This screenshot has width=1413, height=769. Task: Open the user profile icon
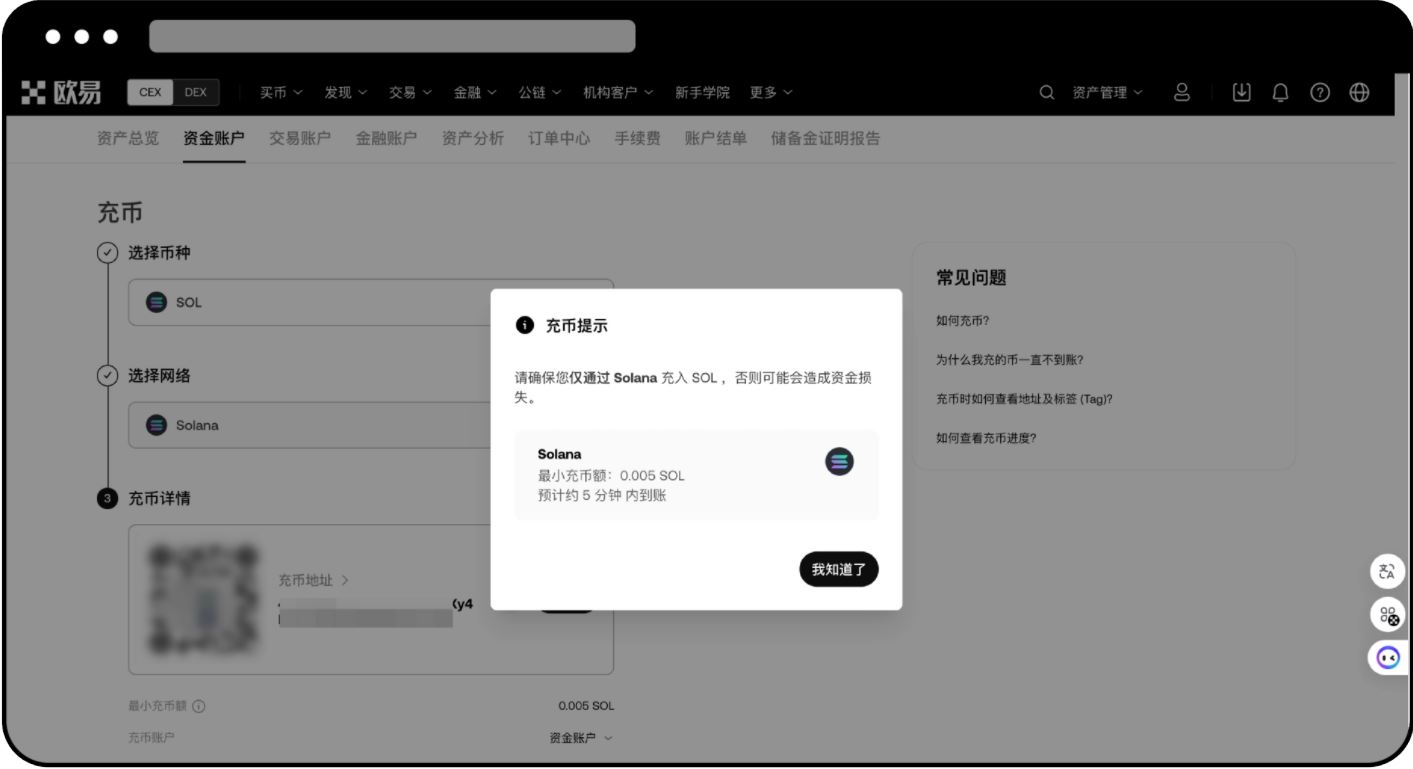coord(1183,91)
